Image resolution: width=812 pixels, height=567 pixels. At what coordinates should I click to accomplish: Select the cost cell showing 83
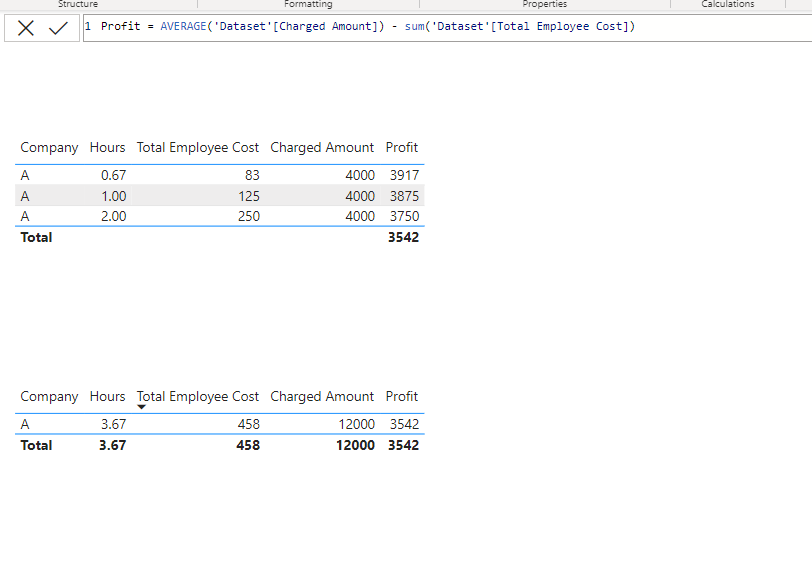point(252,176)
